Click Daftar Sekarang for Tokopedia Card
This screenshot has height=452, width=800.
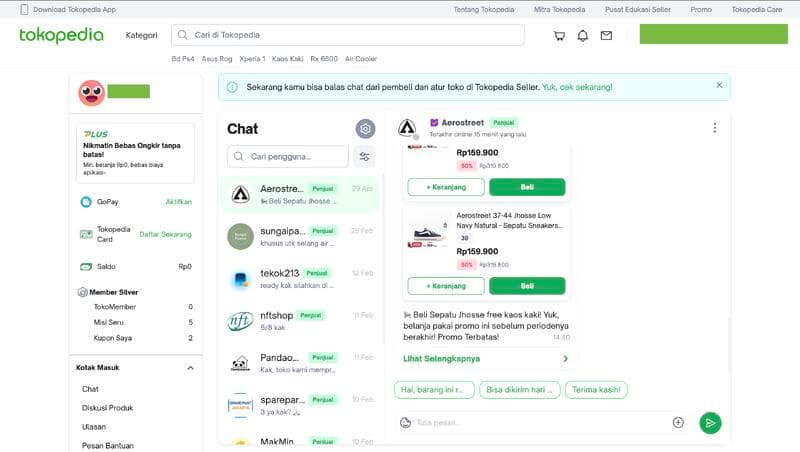(165, 234)
